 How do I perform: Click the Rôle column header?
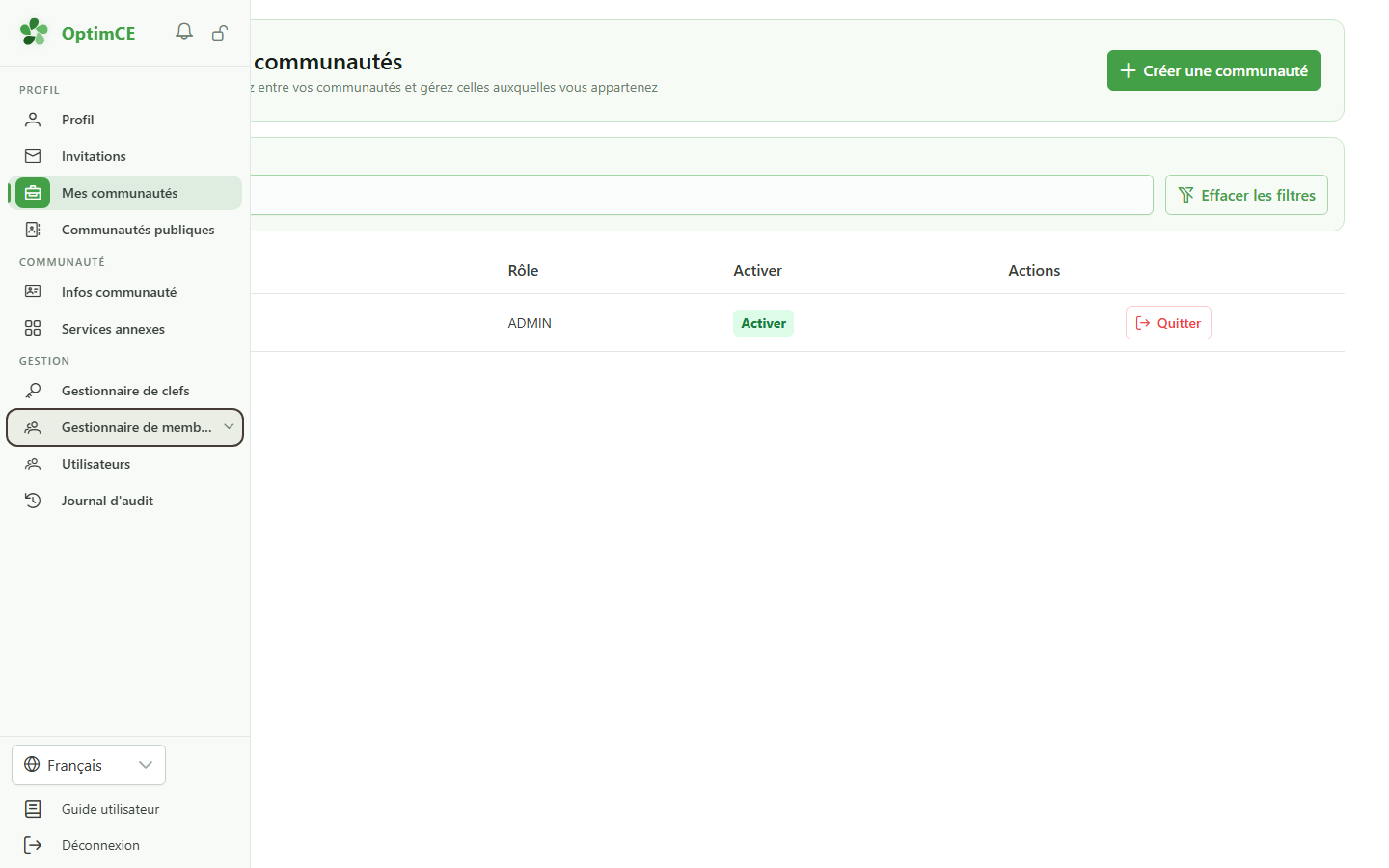tap(523, 271)
